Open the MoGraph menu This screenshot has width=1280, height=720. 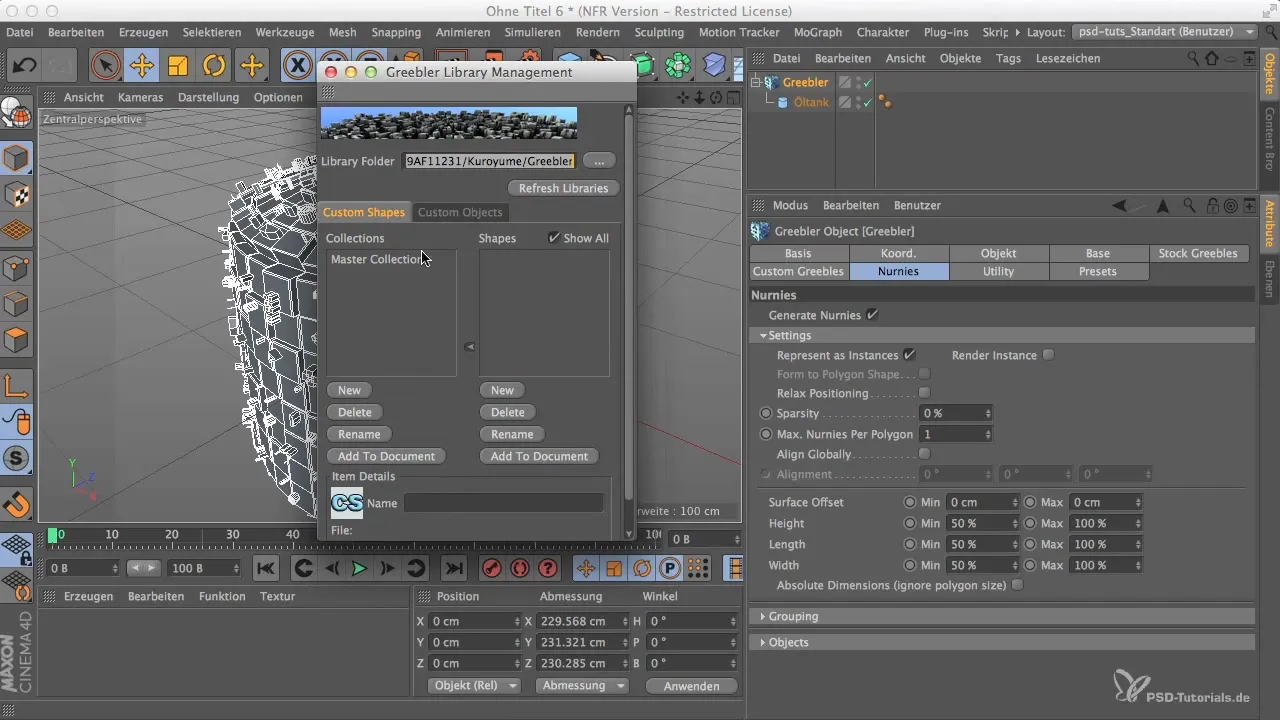click(x=820, y=32)
